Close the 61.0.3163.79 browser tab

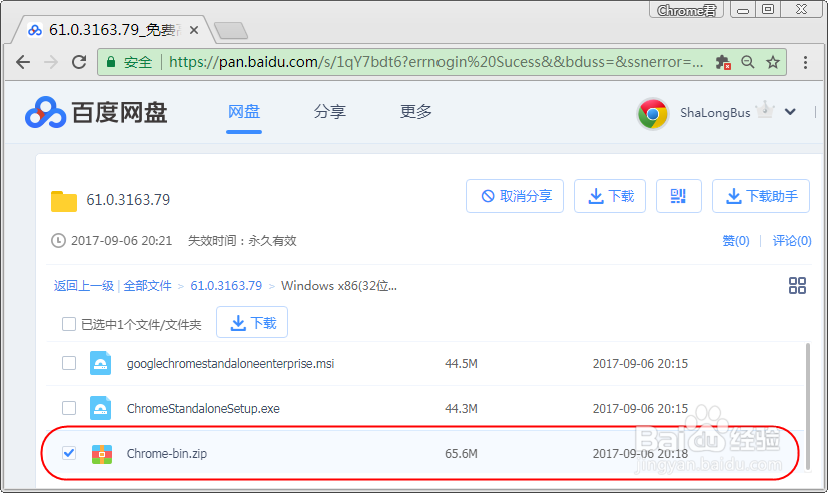click(x=194, y=30)
